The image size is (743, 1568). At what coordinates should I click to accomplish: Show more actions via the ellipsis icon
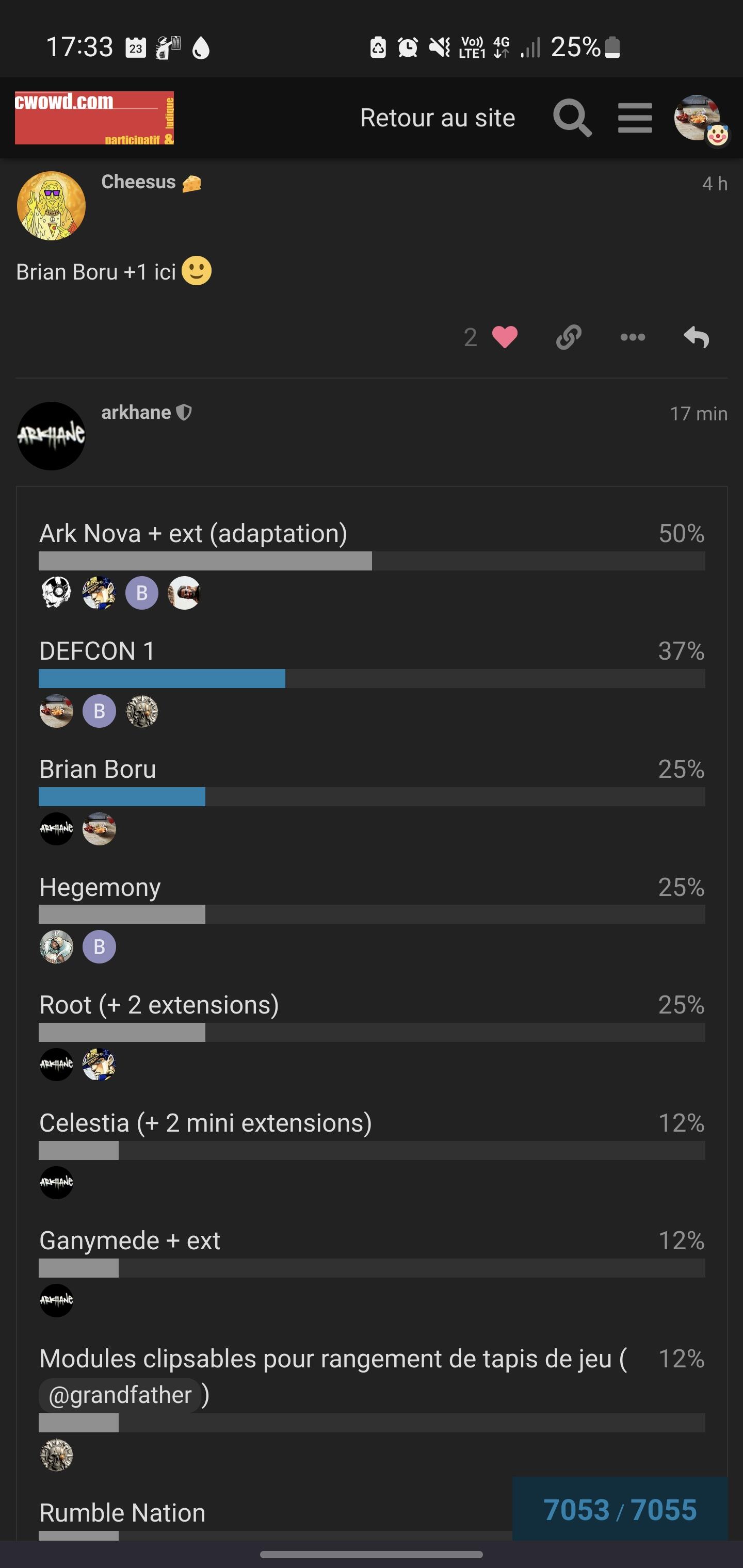[632, 337]
